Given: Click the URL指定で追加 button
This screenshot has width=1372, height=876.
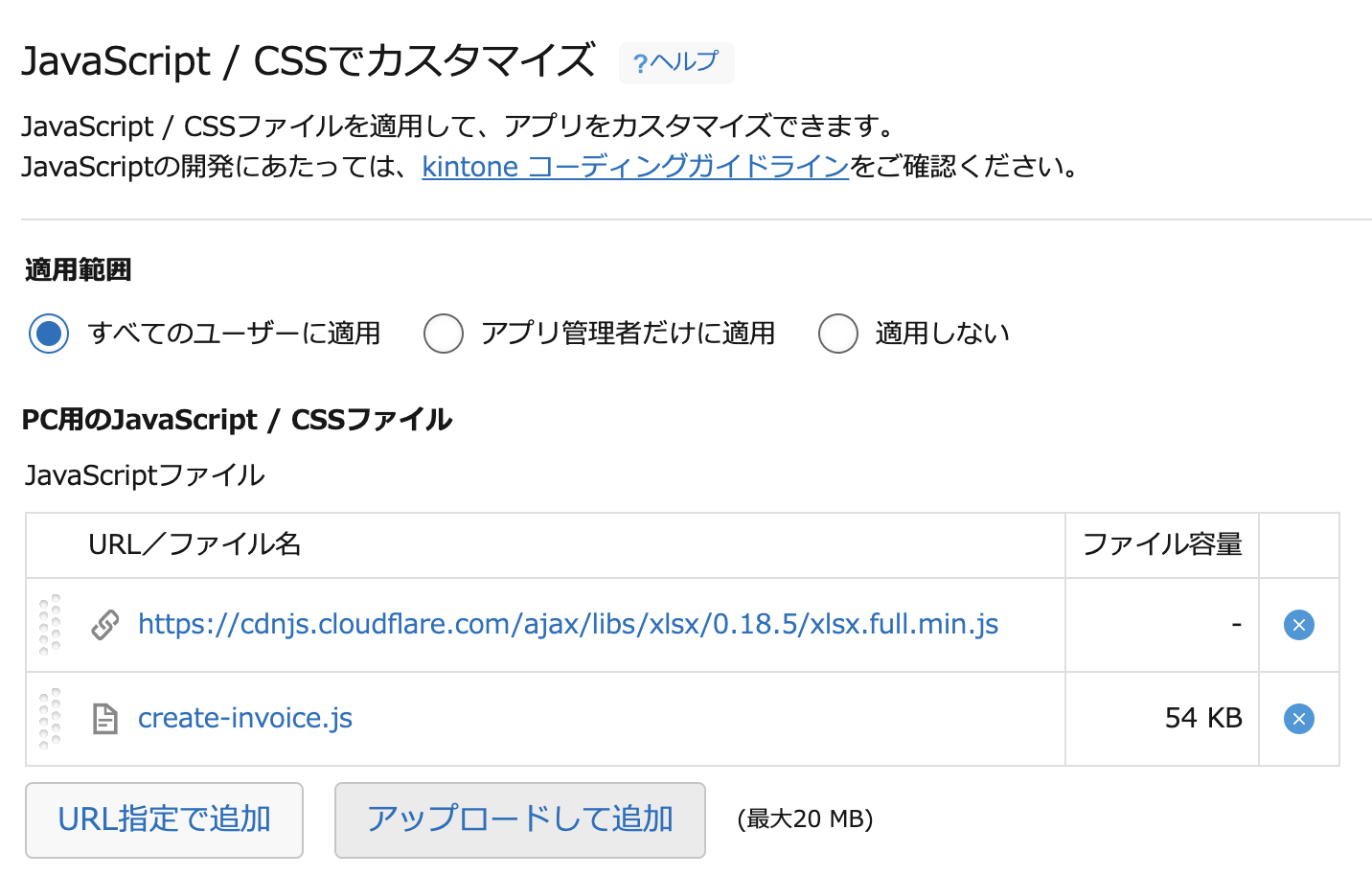Looking at the screenshot, I should pos(164,819).
